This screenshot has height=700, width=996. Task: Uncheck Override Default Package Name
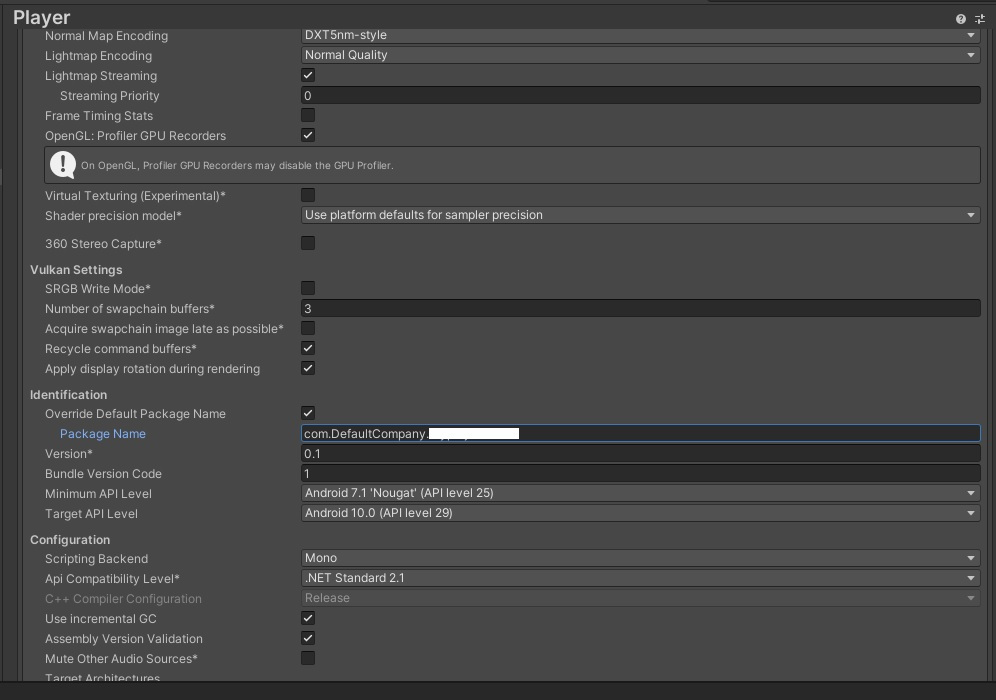308,413
